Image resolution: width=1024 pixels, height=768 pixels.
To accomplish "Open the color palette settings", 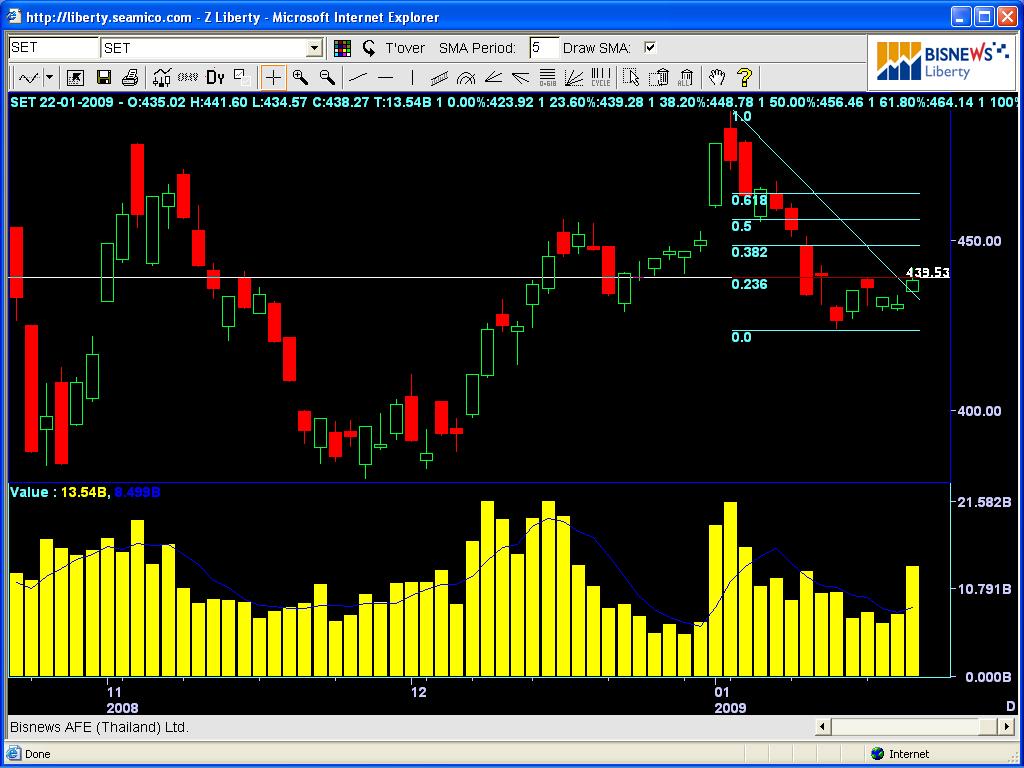I will pyautogui.click(x=342, y=48).
